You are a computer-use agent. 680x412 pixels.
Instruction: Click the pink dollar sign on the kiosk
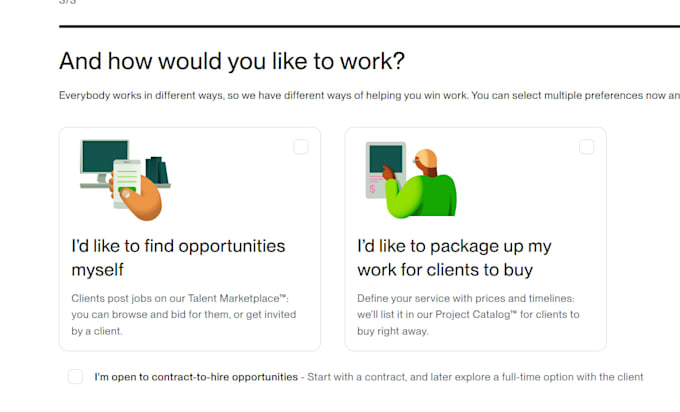pos(372,189)
